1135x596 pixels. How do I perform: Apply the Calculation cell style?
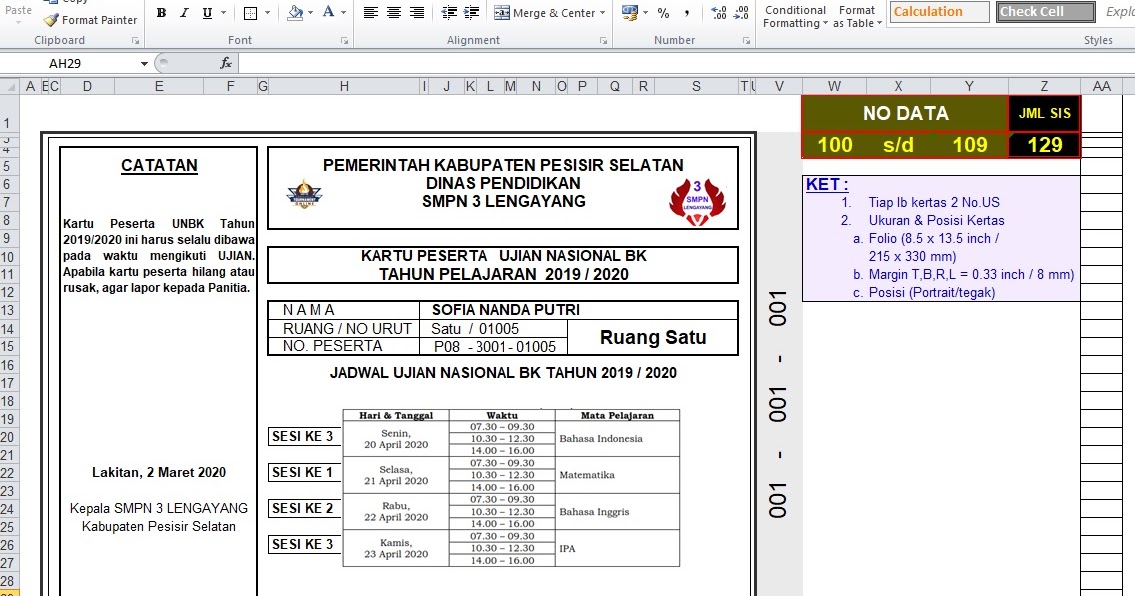[938, 12]
